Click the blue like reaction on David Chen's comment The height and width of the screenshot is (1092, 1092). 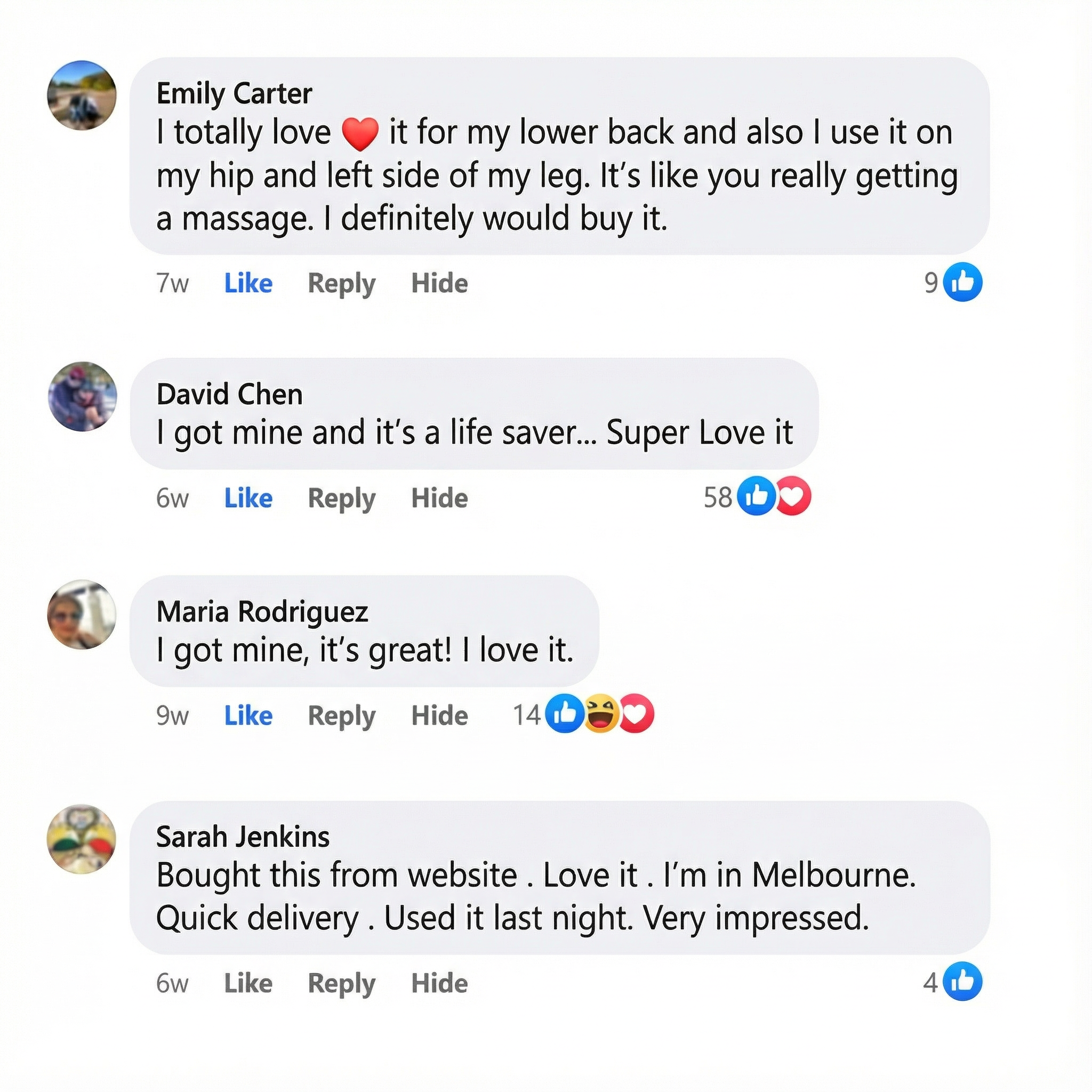pos(756,496)
